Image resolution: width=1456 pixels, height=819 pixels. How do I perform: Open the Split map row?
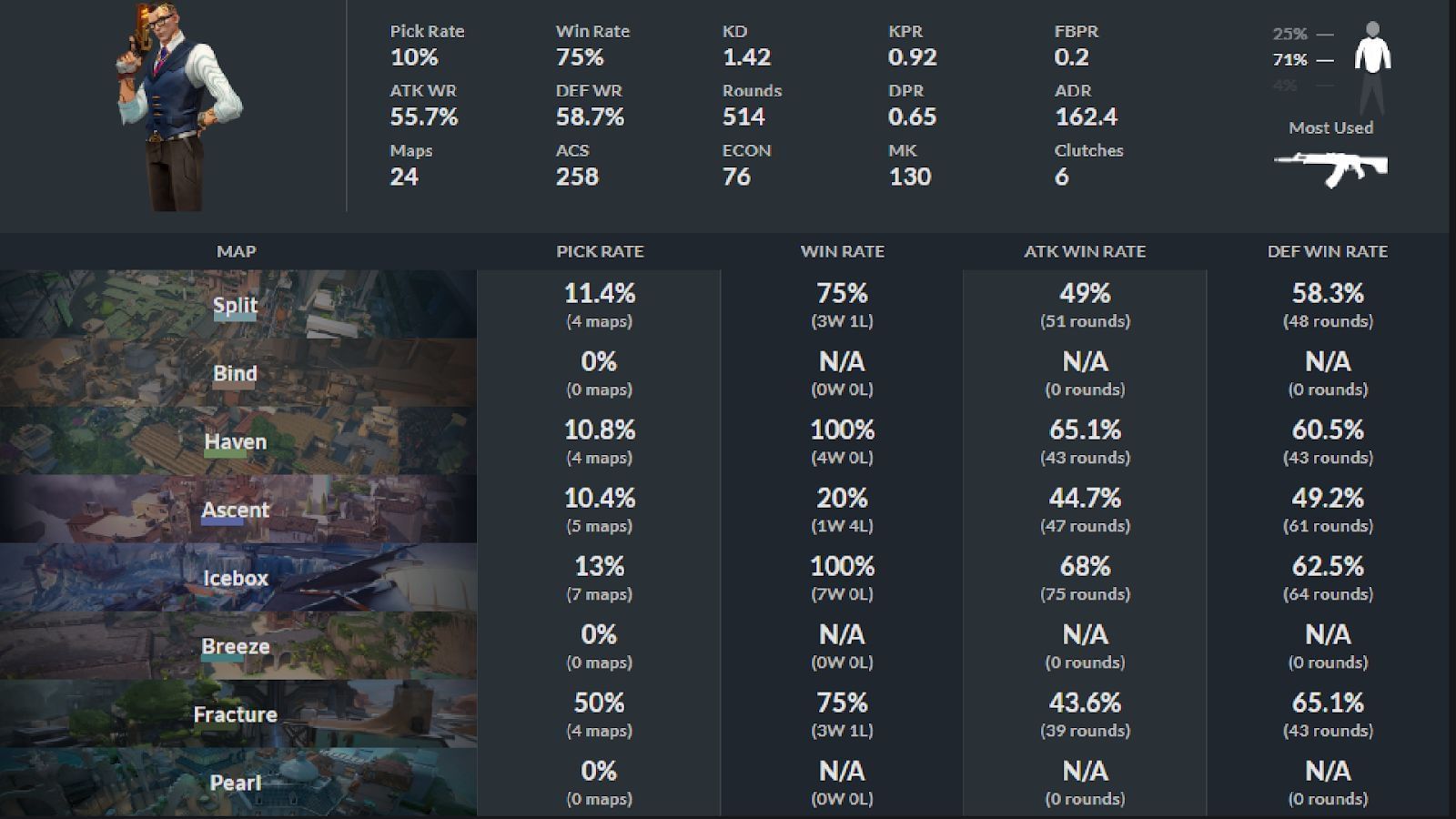(x=236, y=305)
